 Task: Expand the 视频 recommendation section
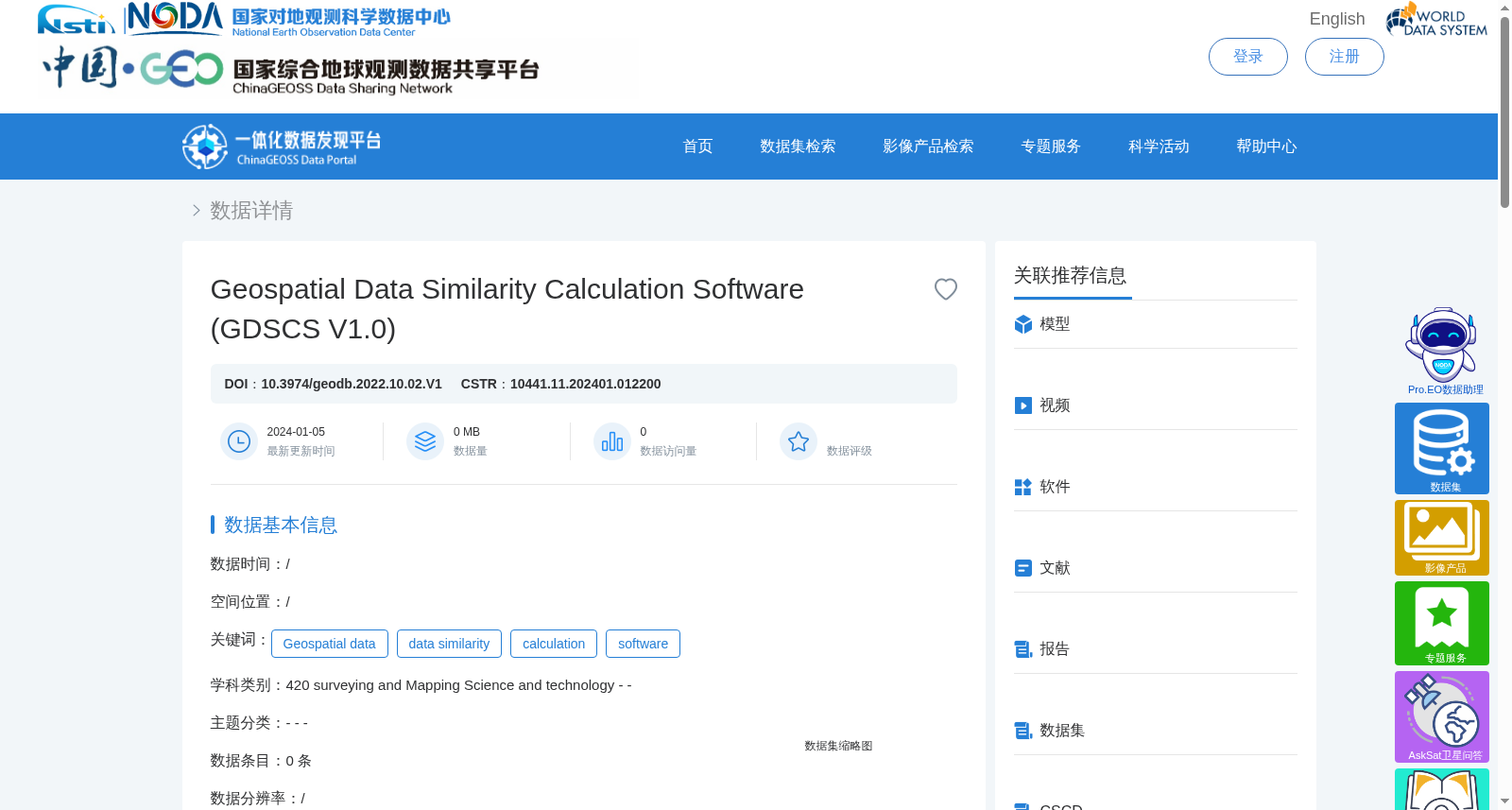(x=1156, y=405)
